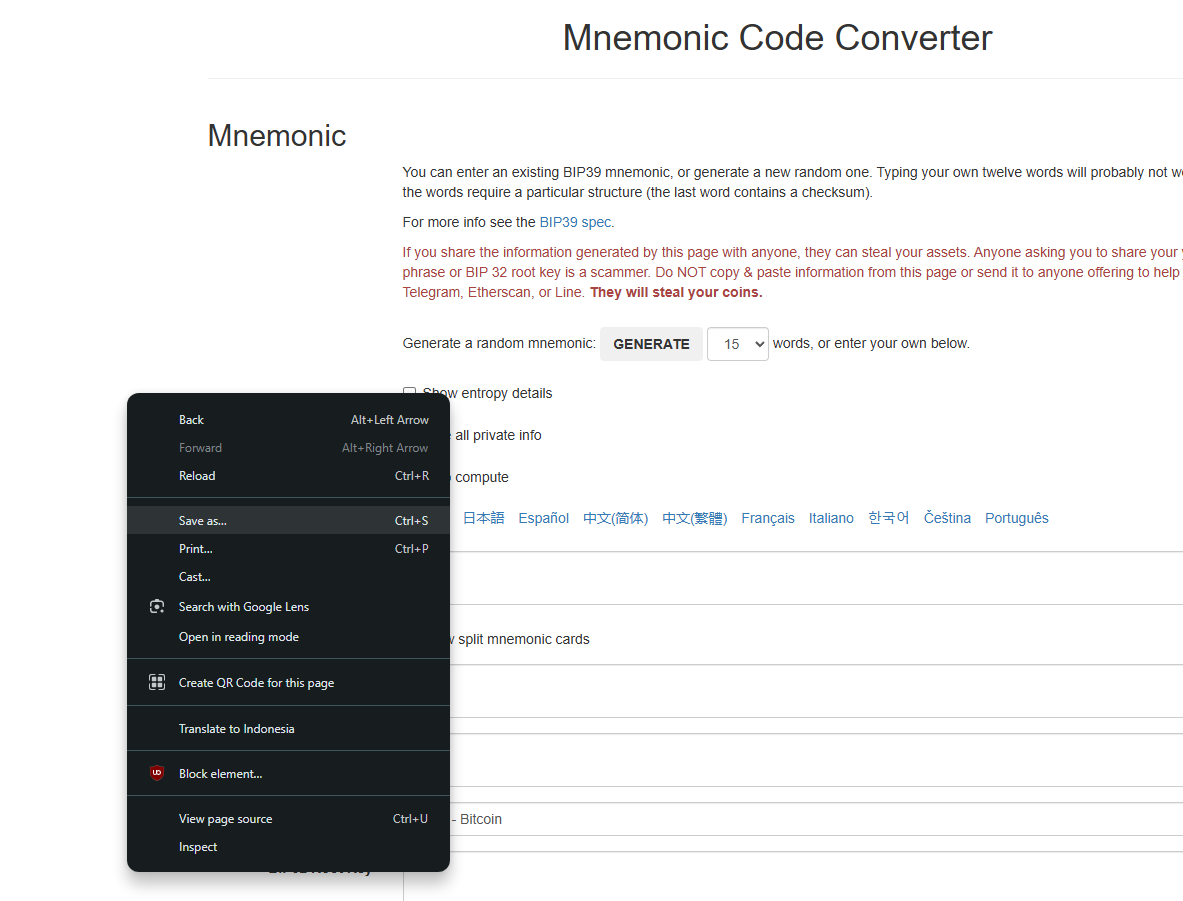Select Block element... entry
The height and width of the screenshot is (901, 1183).
click(288, 773)
